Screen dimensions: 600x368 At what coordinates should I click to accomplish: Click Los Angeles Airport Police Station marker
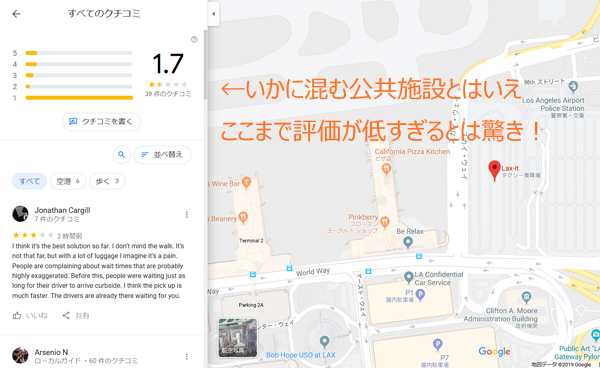pos(573,87)
